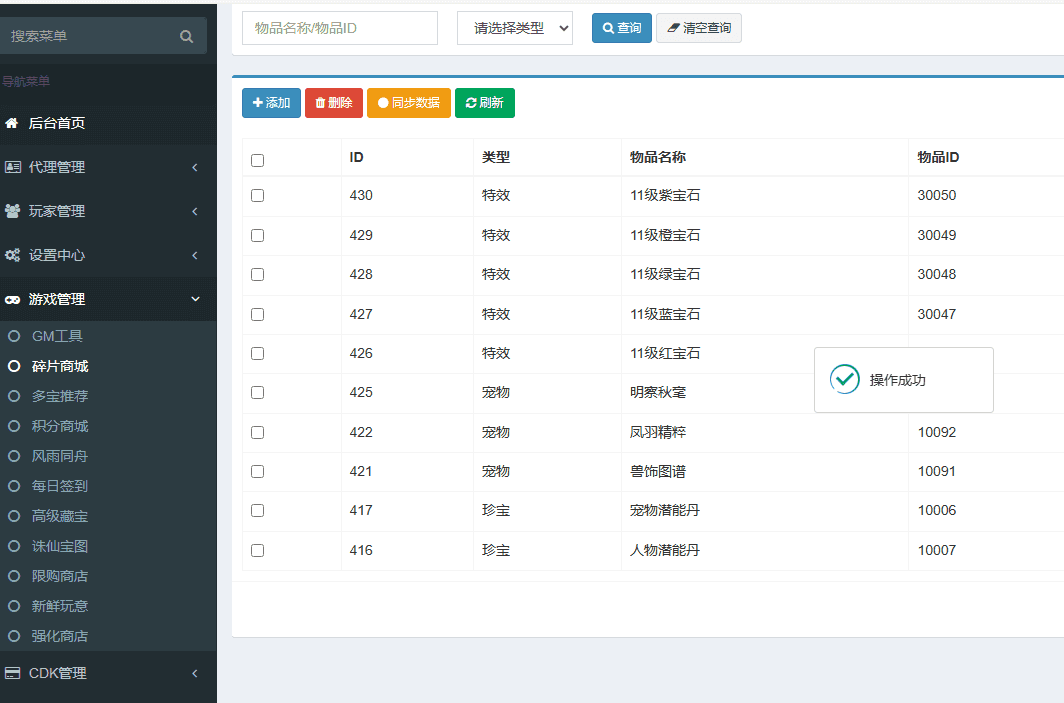Go to 每日签到 in the sidebar

coord(60,486)
